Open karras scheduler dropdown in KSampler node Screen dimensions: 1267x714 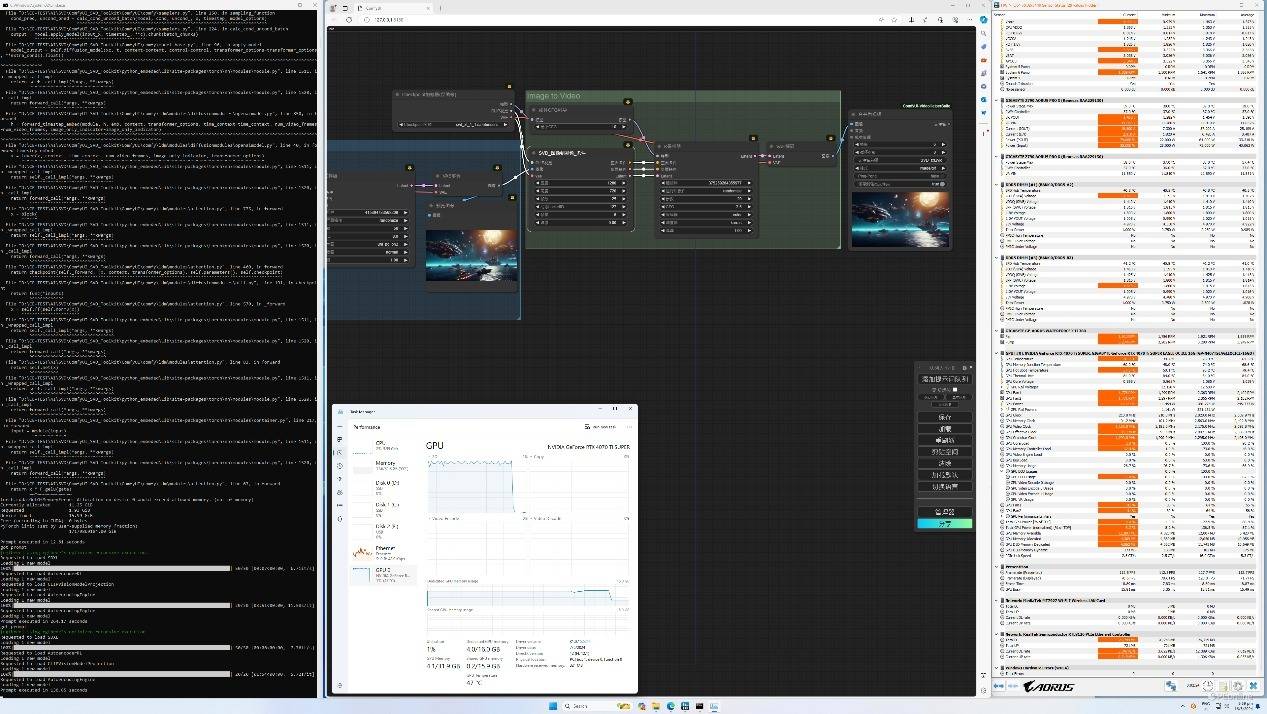click(706, 223)
